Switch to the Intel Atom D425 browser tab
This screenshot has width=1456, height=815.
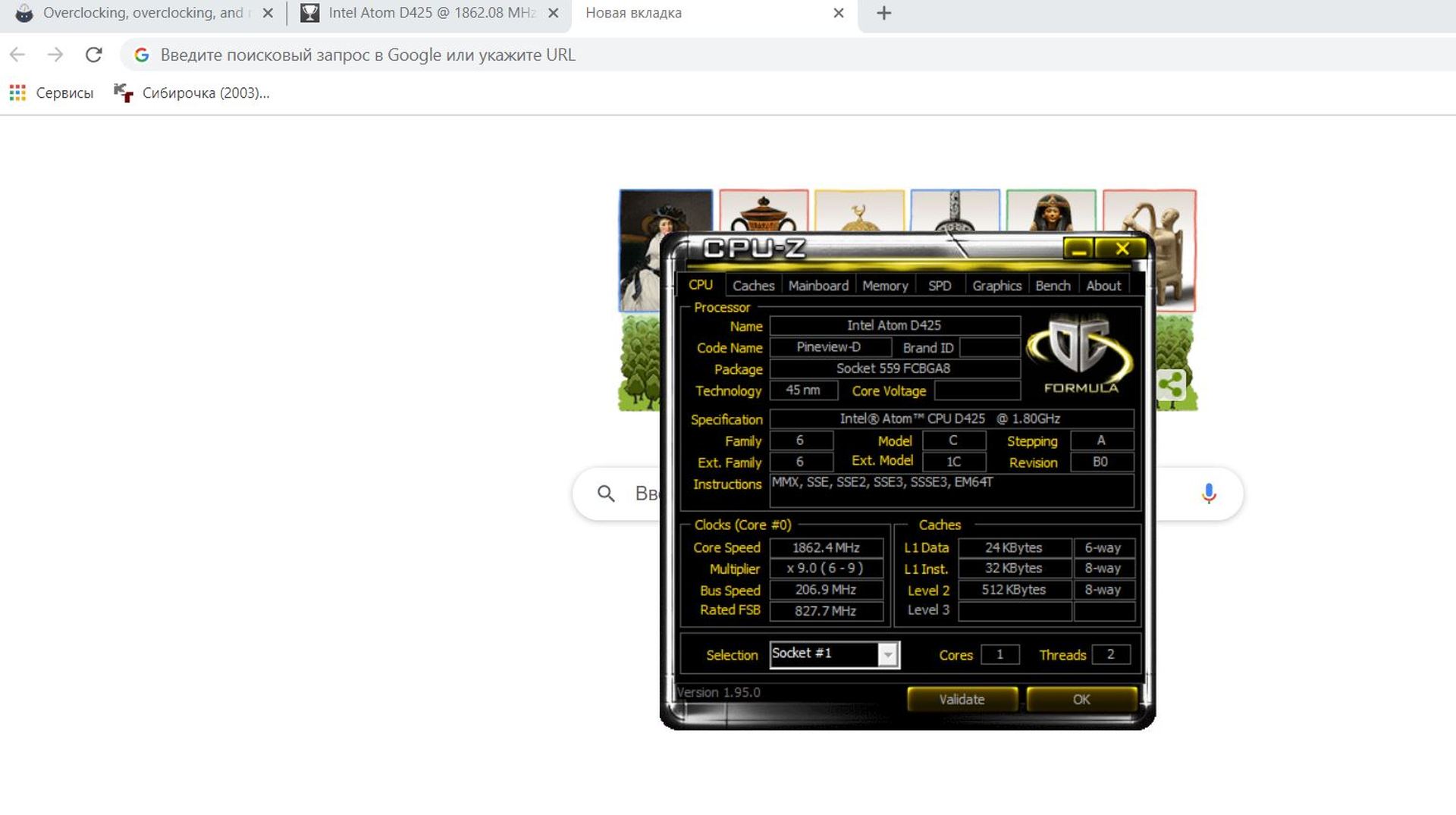431,13
